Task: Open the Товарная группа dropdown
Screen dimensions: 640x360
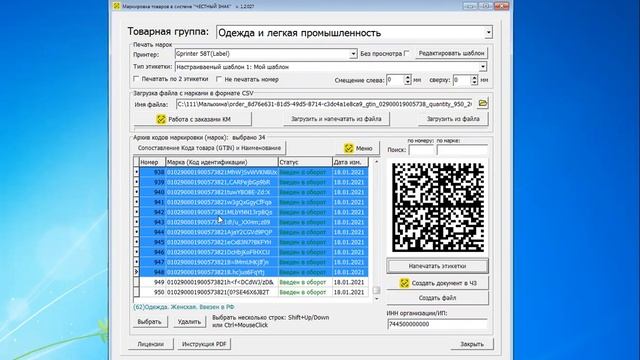Action: click(x=488, y=33)
